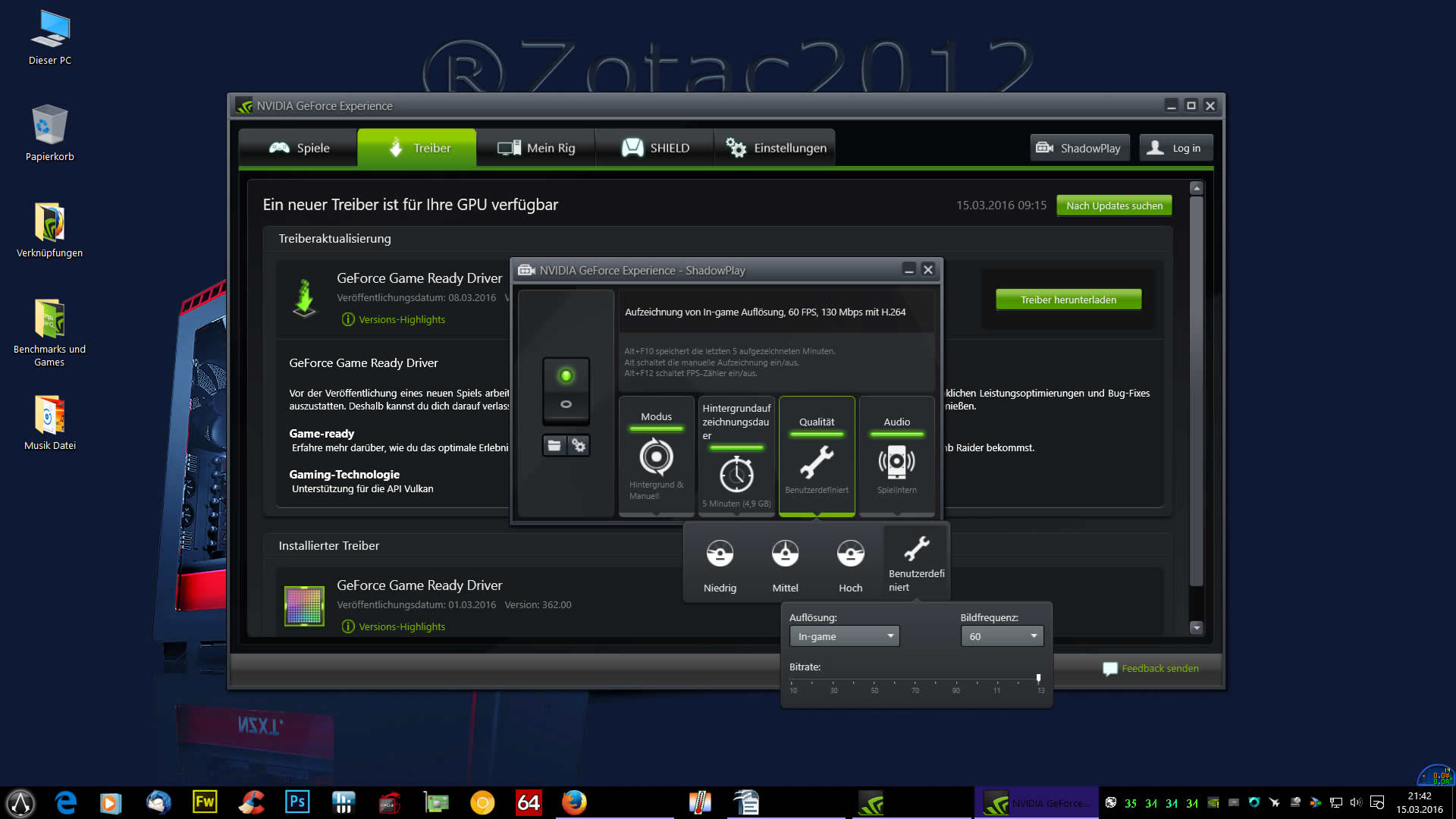The width and height of the screenshot is (1456, 819).
Task: Open the action center notifications icon
Action: (x=1378, y=802)
